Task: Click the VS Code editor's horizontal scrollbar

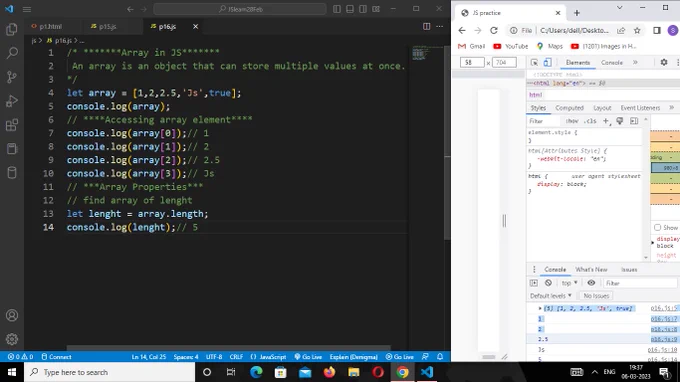Action: 229,348
